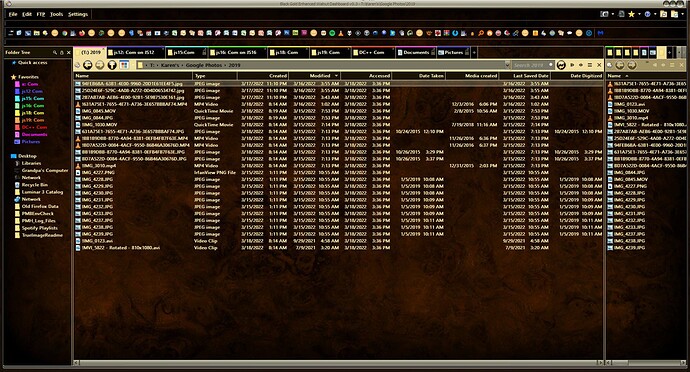Select file IMG_4227.PNG in left pane
Image resolution: width=690 pixels, height=372 pixels.
click(98, 173)
